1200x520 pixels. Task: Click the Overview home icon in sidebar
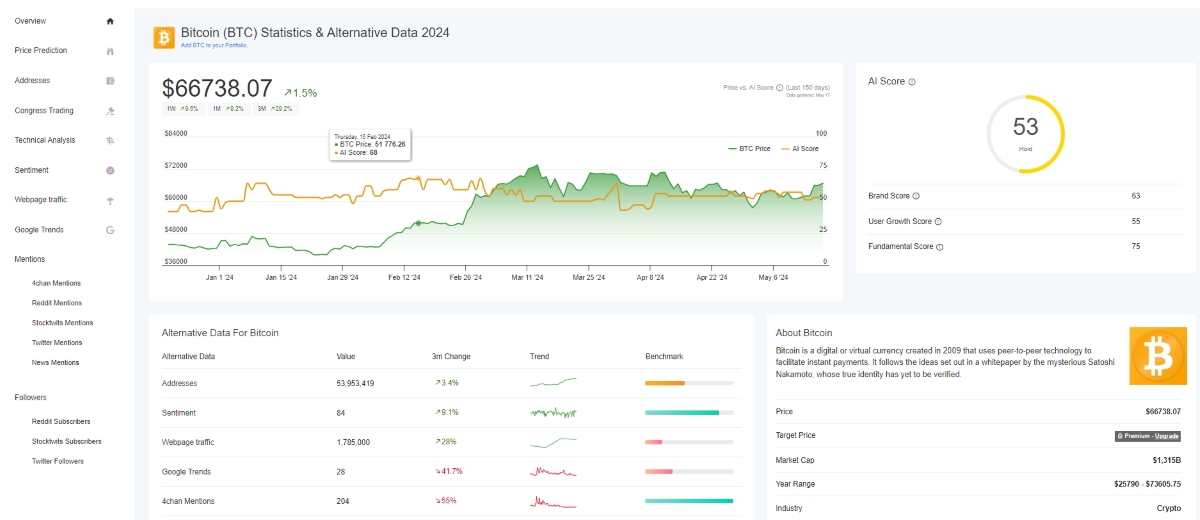click(110, 21)
